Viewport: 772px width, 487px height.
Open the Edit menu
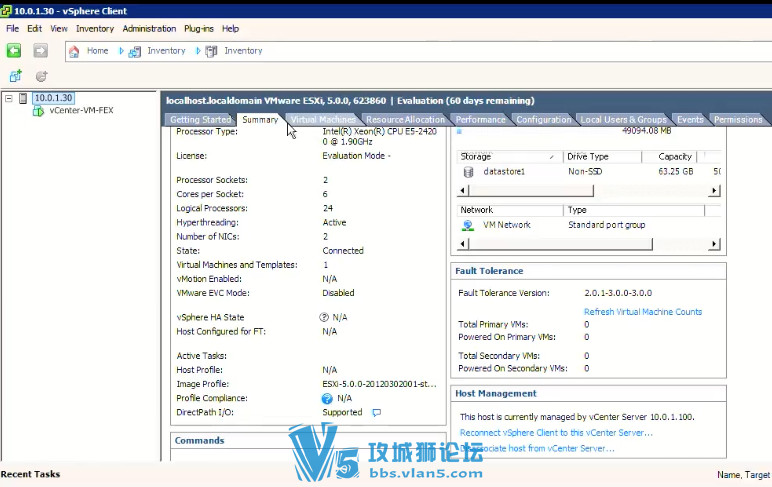[x=34, y=29]
